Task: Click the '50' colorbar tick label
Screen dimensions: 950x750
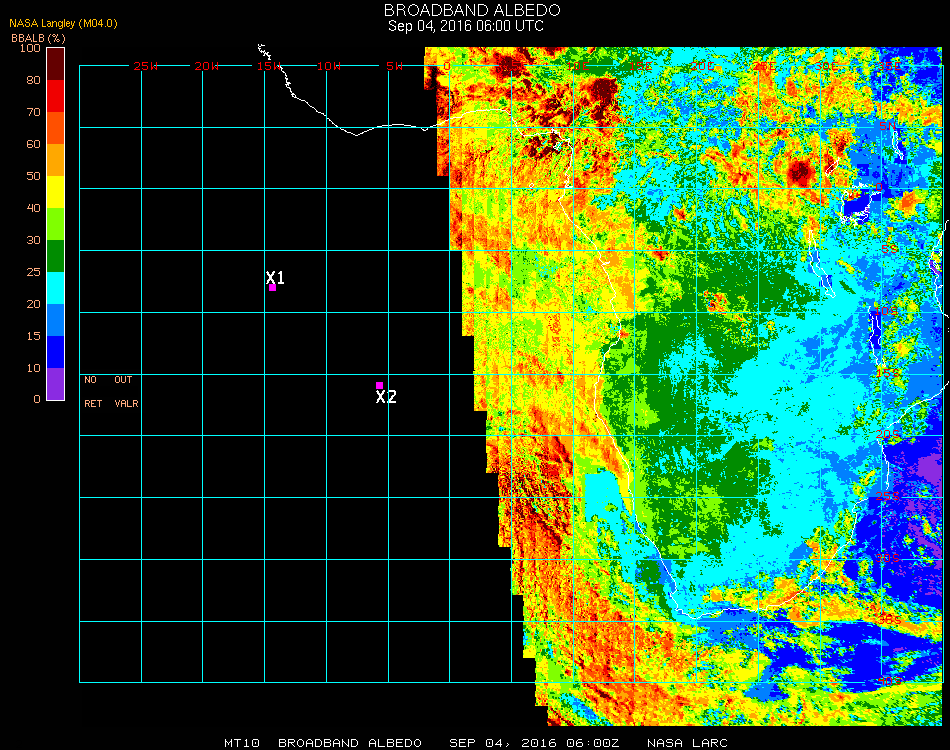Action: tap(33, 176)
